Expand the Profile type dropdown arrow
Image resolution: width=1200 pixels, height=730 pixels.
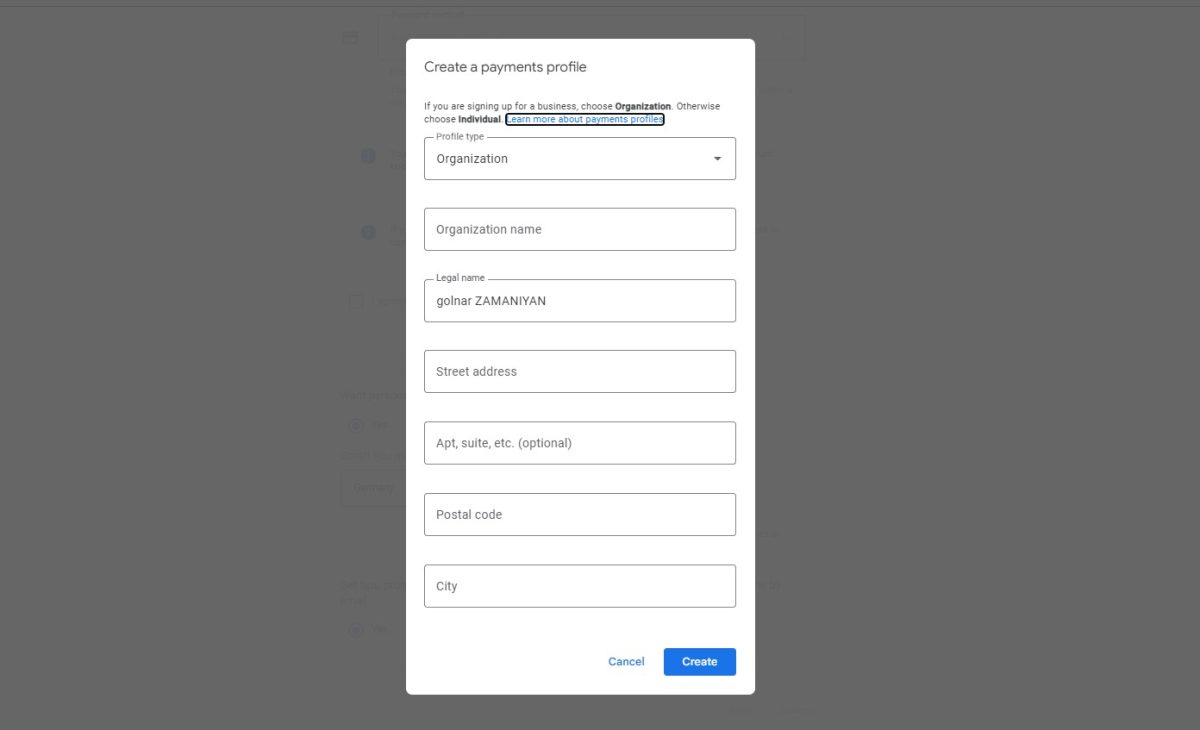[717, 159]
